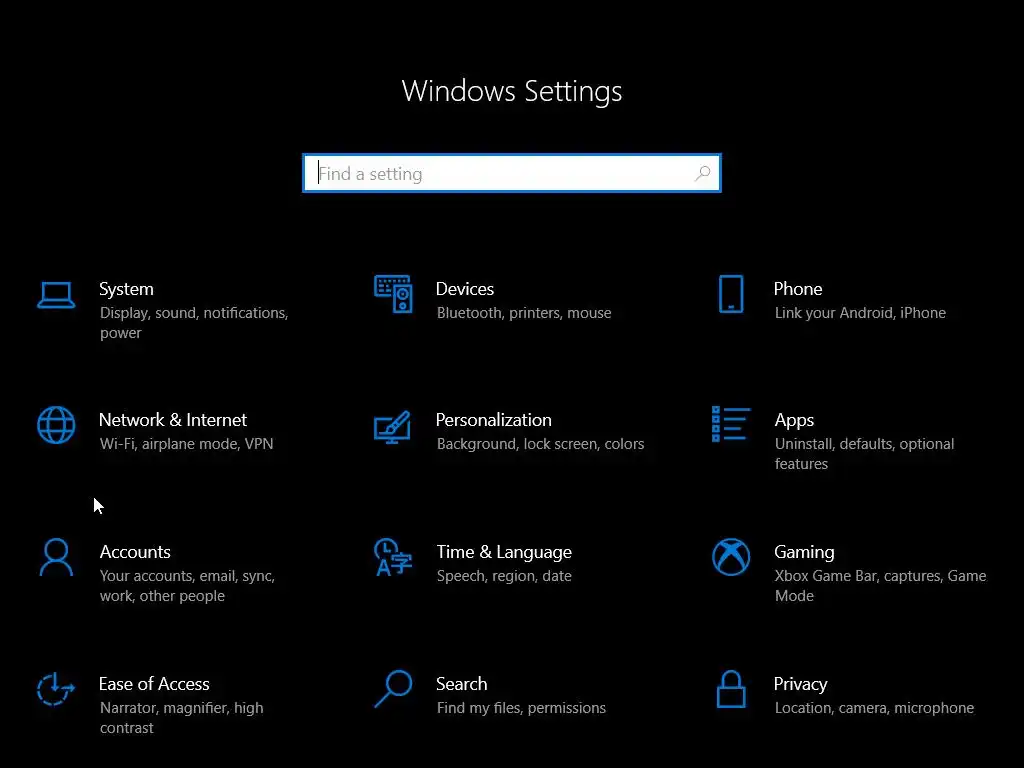
Task: Open Phone settings label
Action: 797,289
